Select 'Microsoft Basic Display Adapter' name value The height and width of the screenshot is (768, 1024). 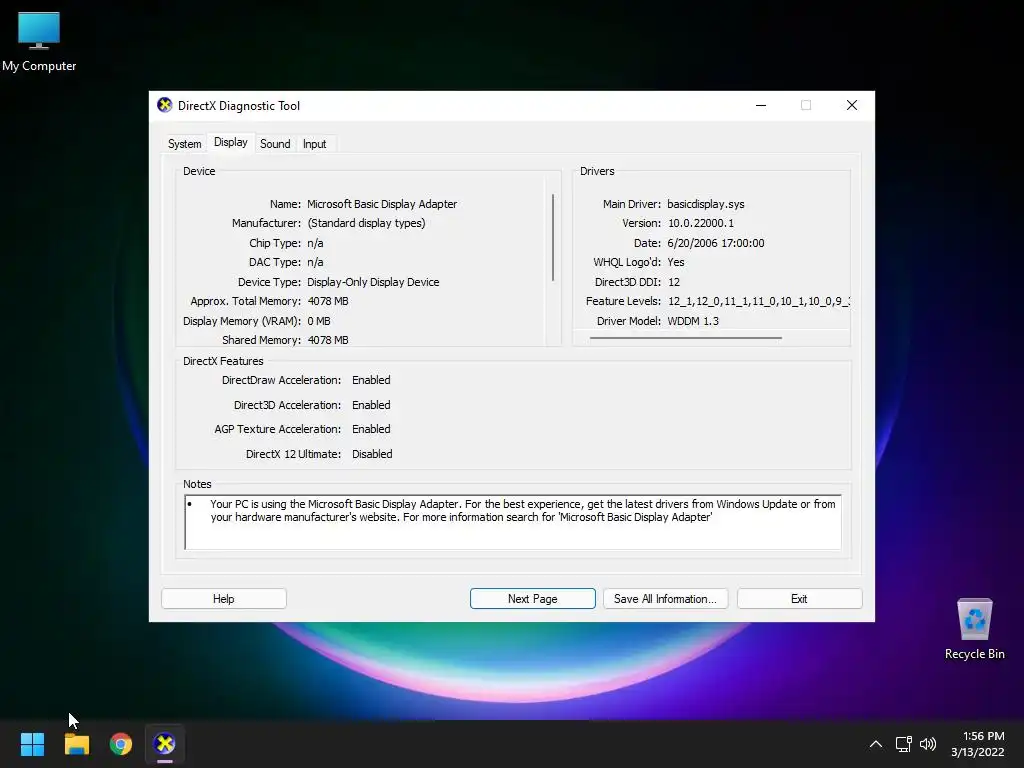382,204
